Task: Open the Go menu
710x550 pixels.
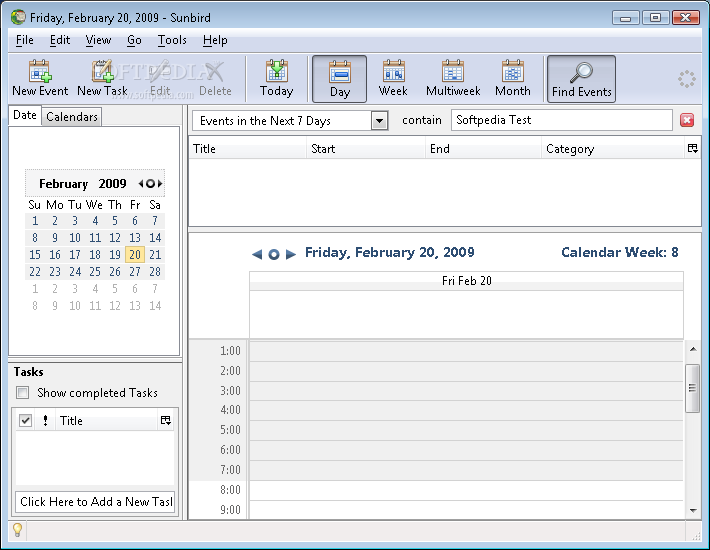Action: click(x=134, y=40)
